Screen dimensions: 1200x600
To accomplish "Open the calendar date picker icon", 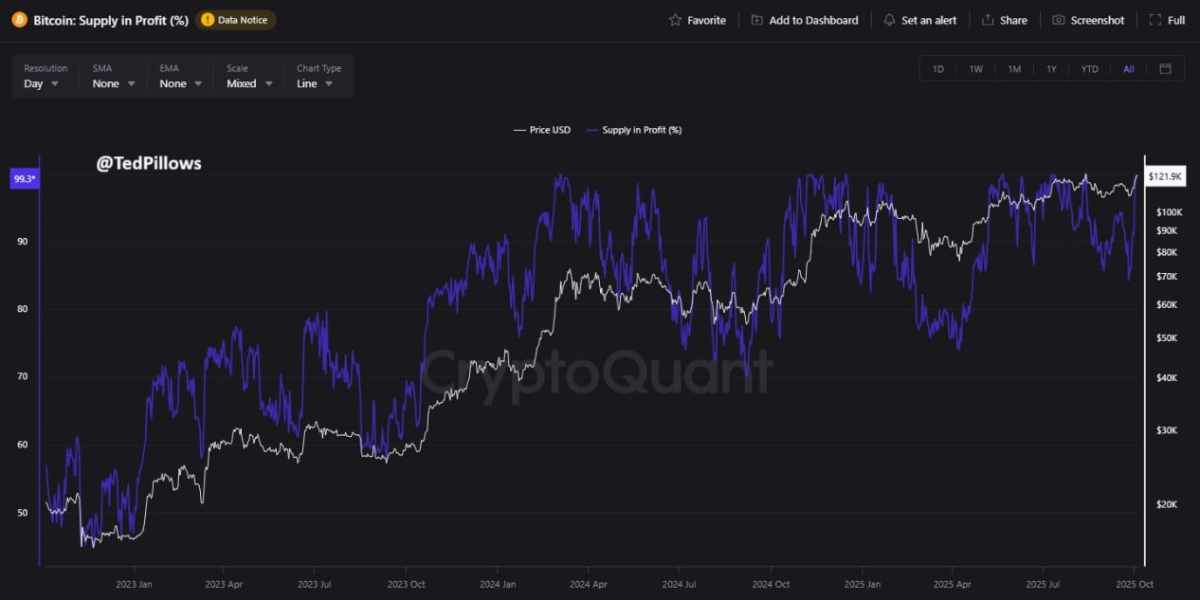I will 1165,69.
